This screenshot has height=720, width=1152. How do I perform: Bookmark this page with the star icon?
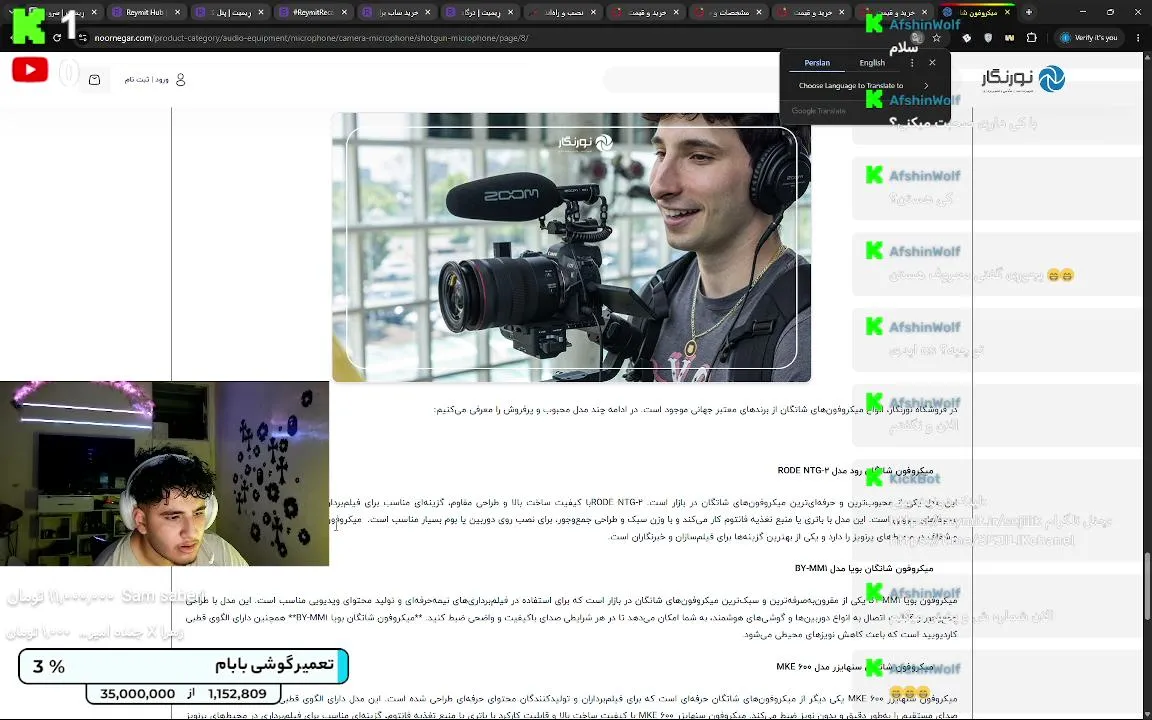[937, 37]
